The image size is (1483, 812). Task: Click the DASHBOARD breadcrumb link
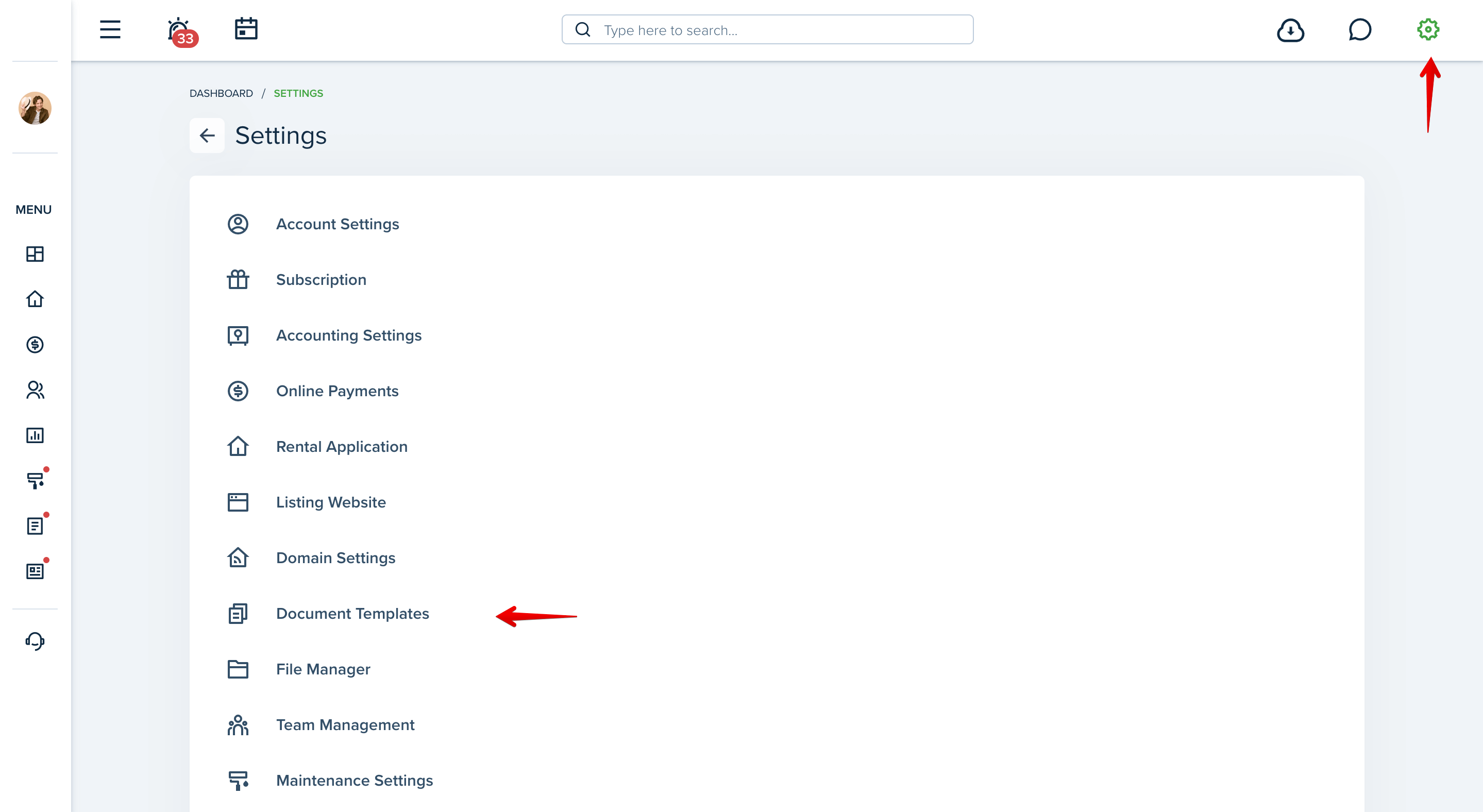(221, 93)
